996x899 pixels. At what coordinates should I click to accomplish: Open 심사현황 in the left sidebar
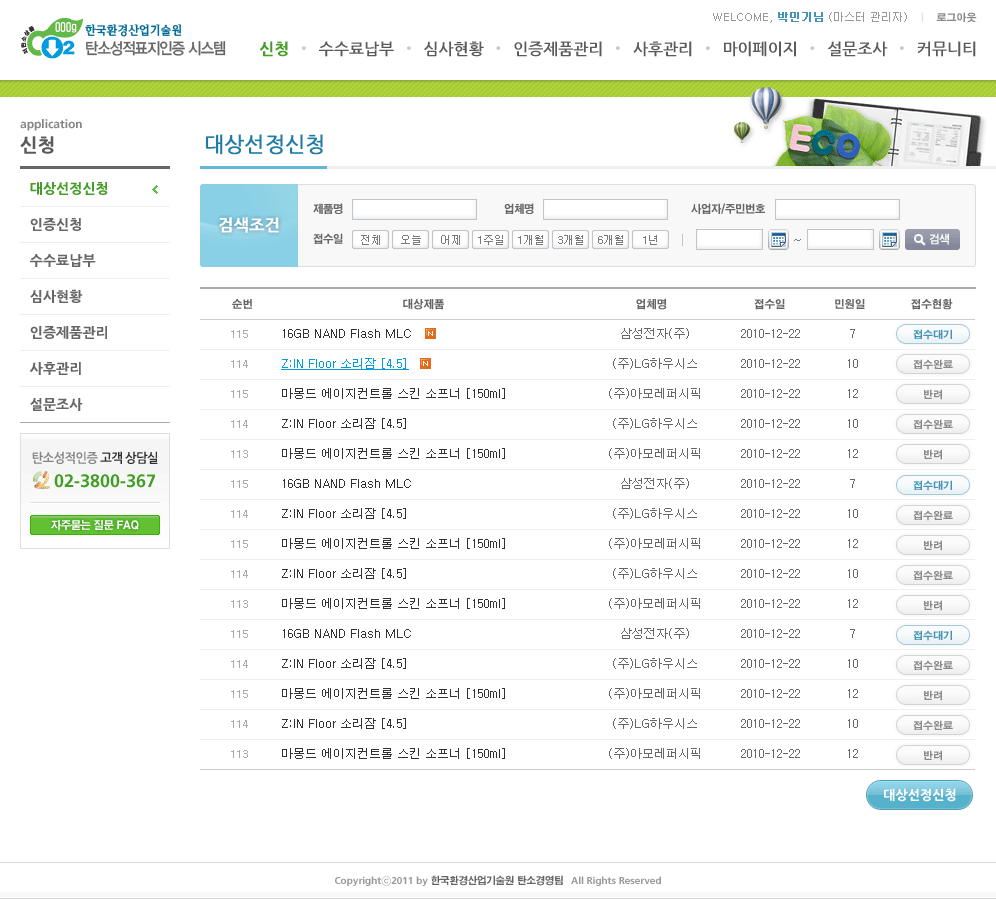click(56, 296)
